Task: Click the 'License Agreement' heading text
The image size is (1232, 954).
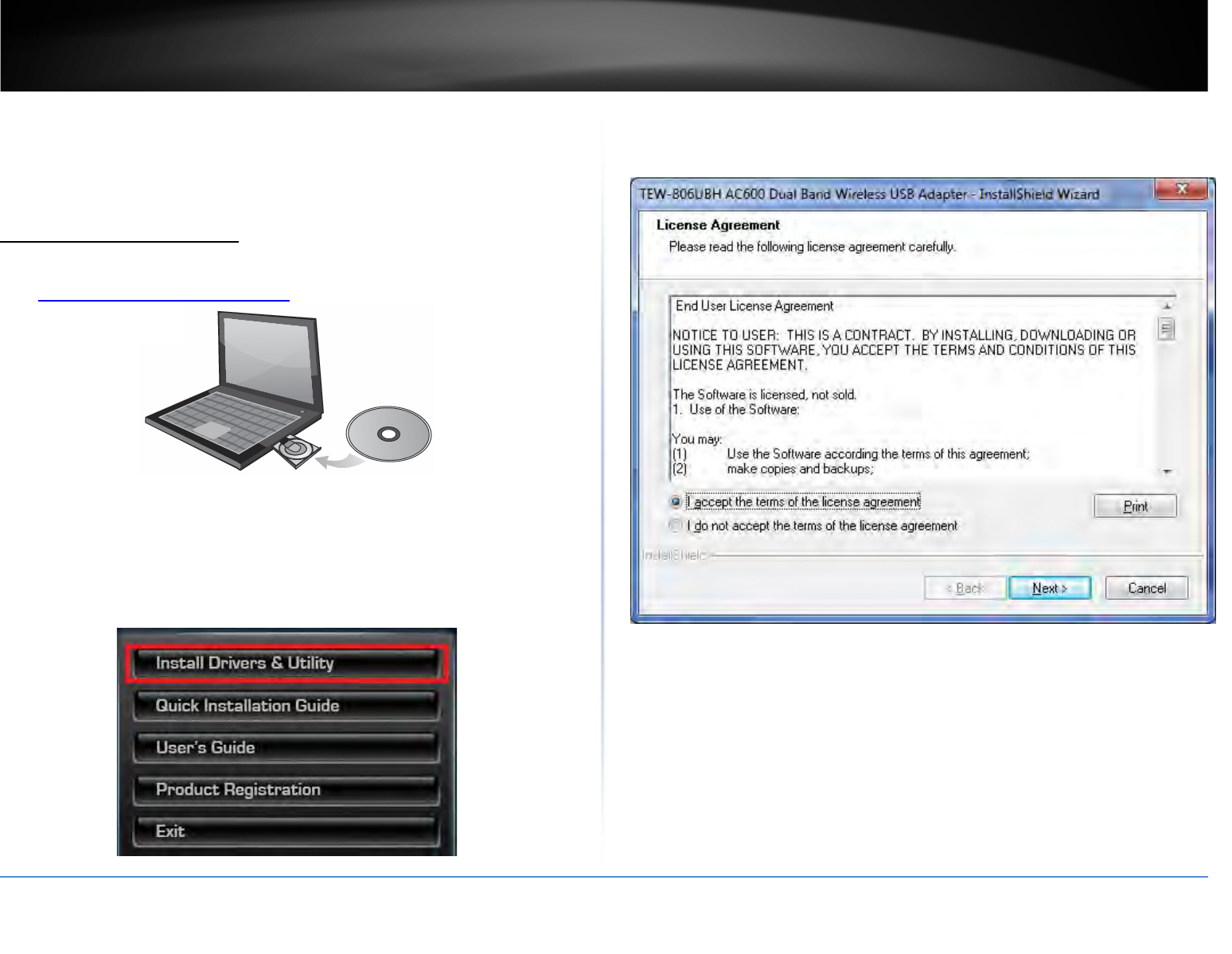Action: (718, 225)
